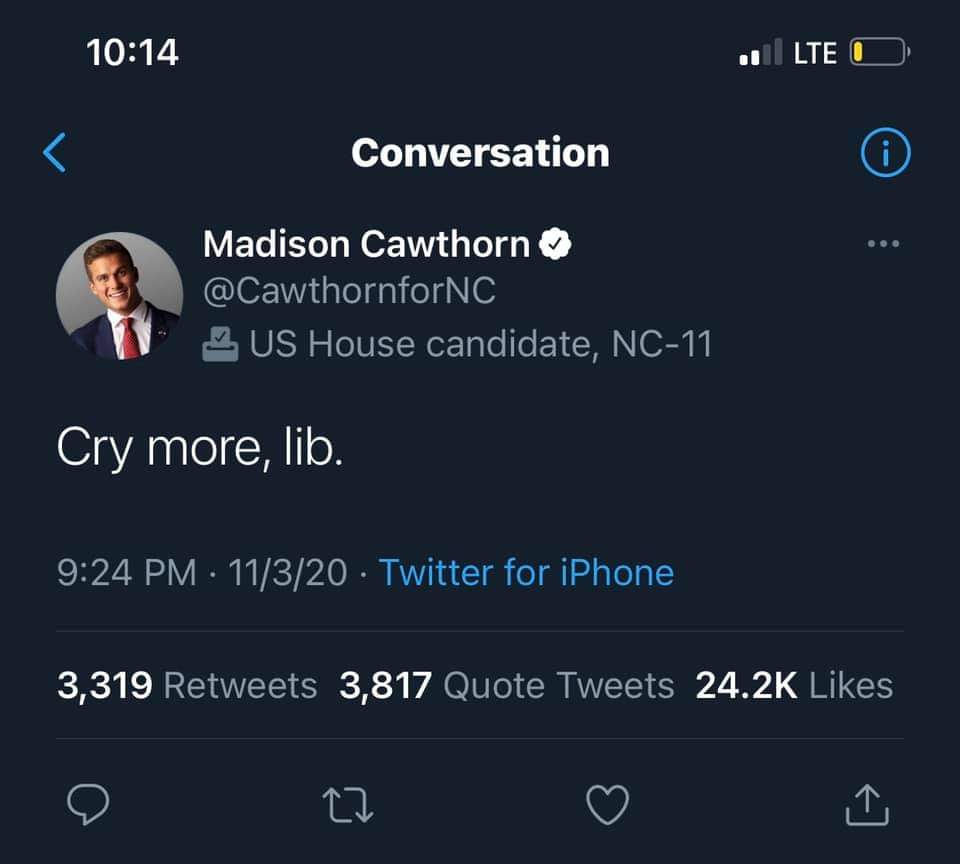
Task: Open Madison Cawthorn's profile photo
Action: [119, 295]
